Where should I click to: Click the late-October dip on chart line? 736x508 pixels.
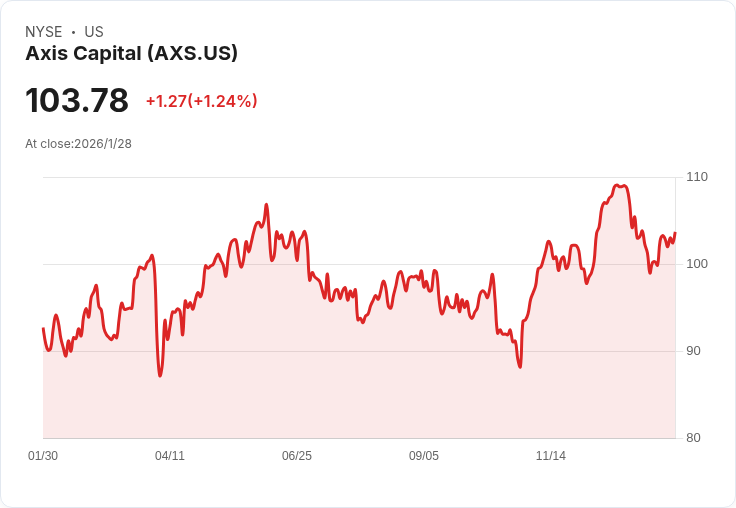click(x=520, y=366)
